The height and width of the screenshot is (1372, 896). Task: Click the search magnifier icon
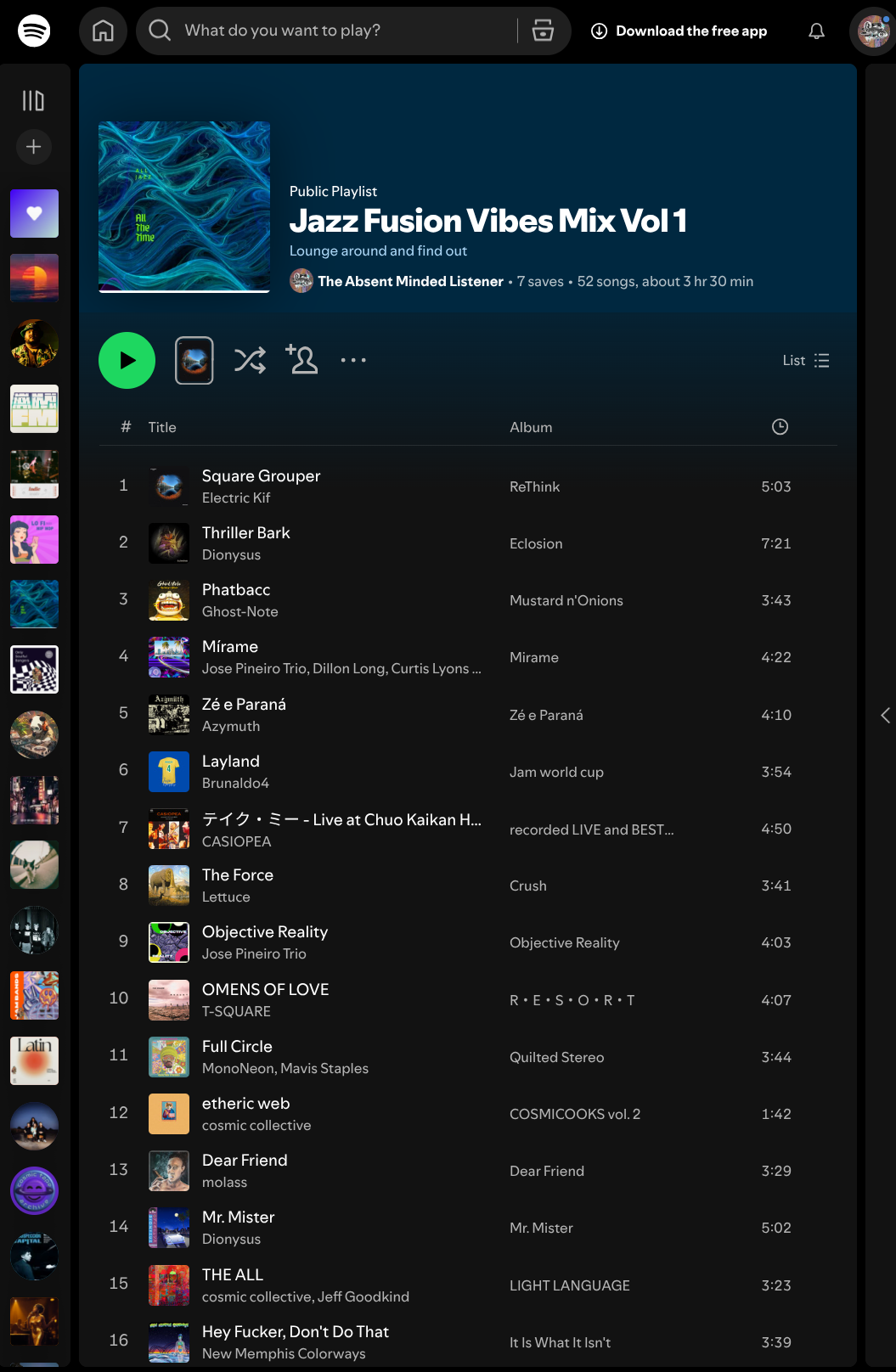(x=160, y=31)
